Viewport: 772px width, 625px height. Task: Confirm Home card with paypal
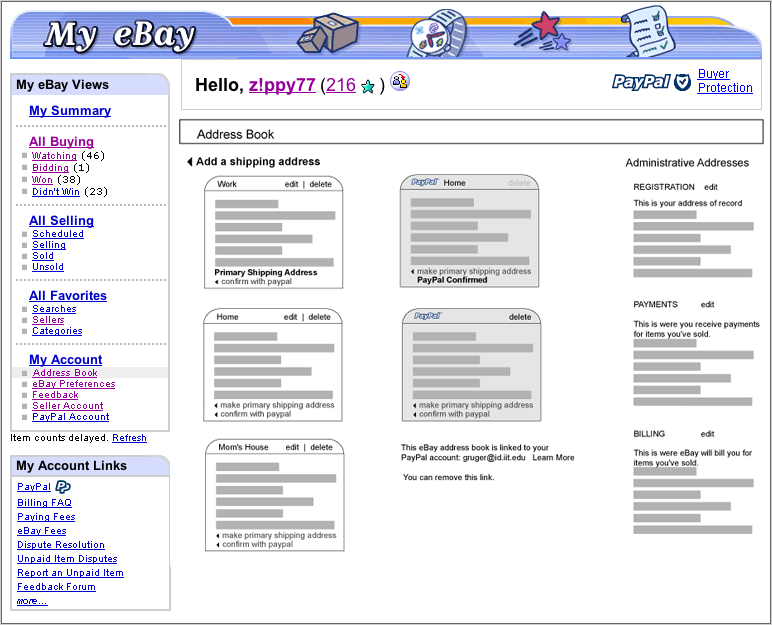click(253, 414)
